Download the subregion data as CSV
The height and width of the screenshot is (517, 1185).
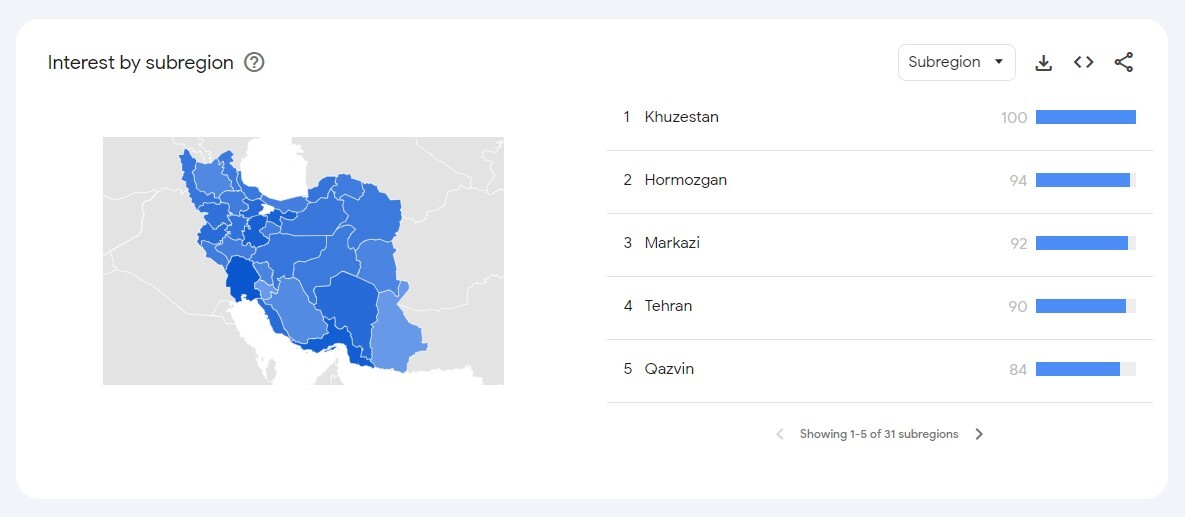click(1043, 63)
